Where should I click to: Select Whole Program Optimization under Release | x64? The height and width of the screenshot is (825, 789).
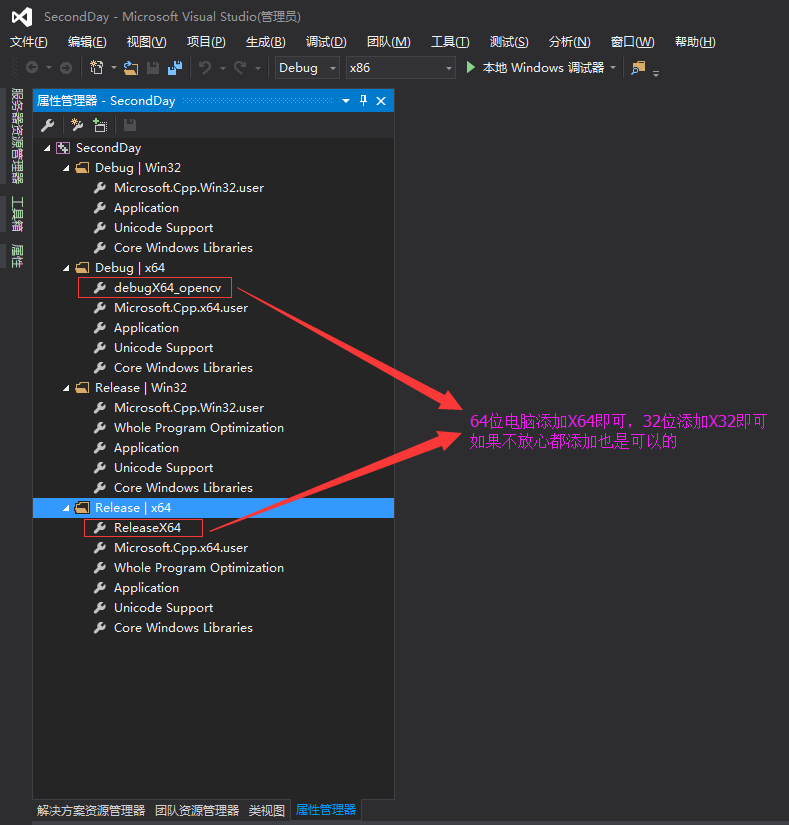click(199, 568)
